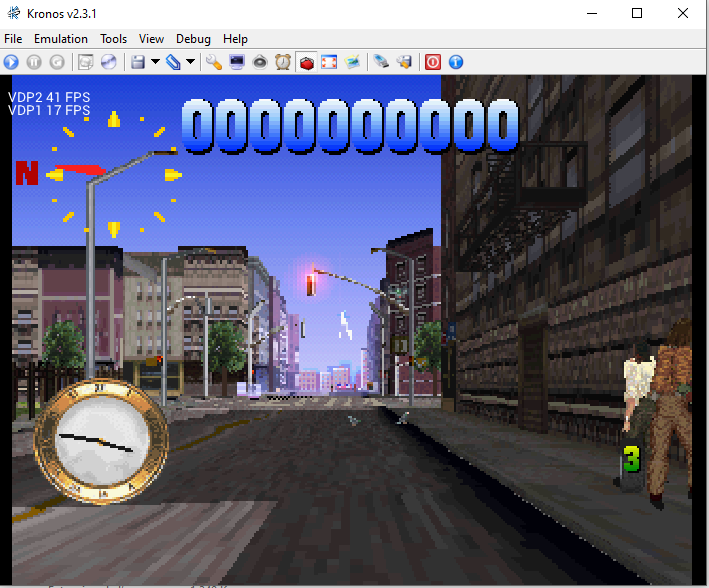Switch to fullscreen with red arrows icon
709x588 pixels.
click(x=329, y=62)
